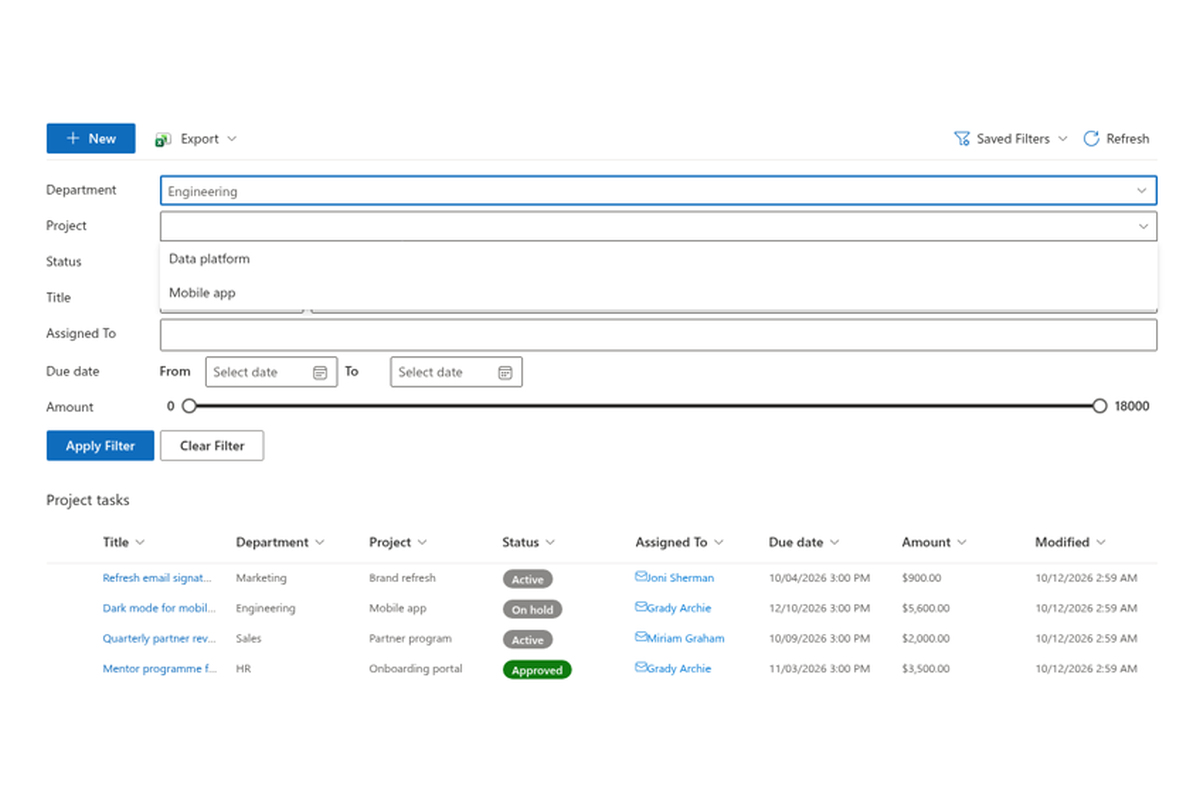Grab the Amount slider maximum handle
The height and width of the screenshot is (800, 1200).
pyautogui.click(x=1100, y=406)
